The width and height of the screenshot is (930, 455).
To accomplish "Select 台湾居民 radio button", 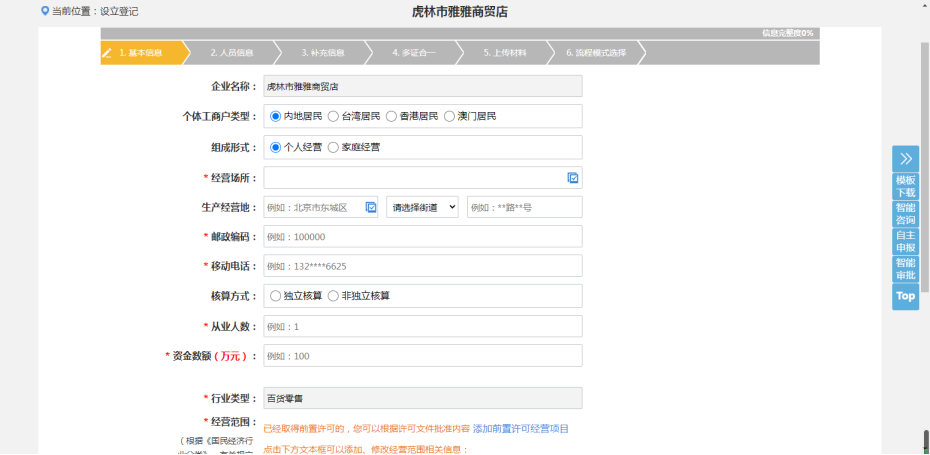I will 333,116.
